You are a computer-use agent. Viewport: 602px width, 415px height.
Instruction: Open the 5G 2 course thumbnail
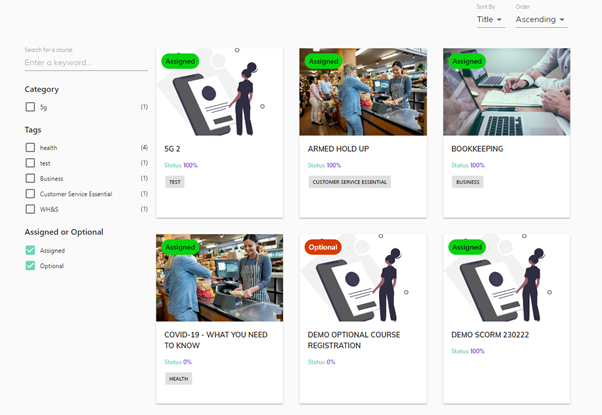[220, 92]
